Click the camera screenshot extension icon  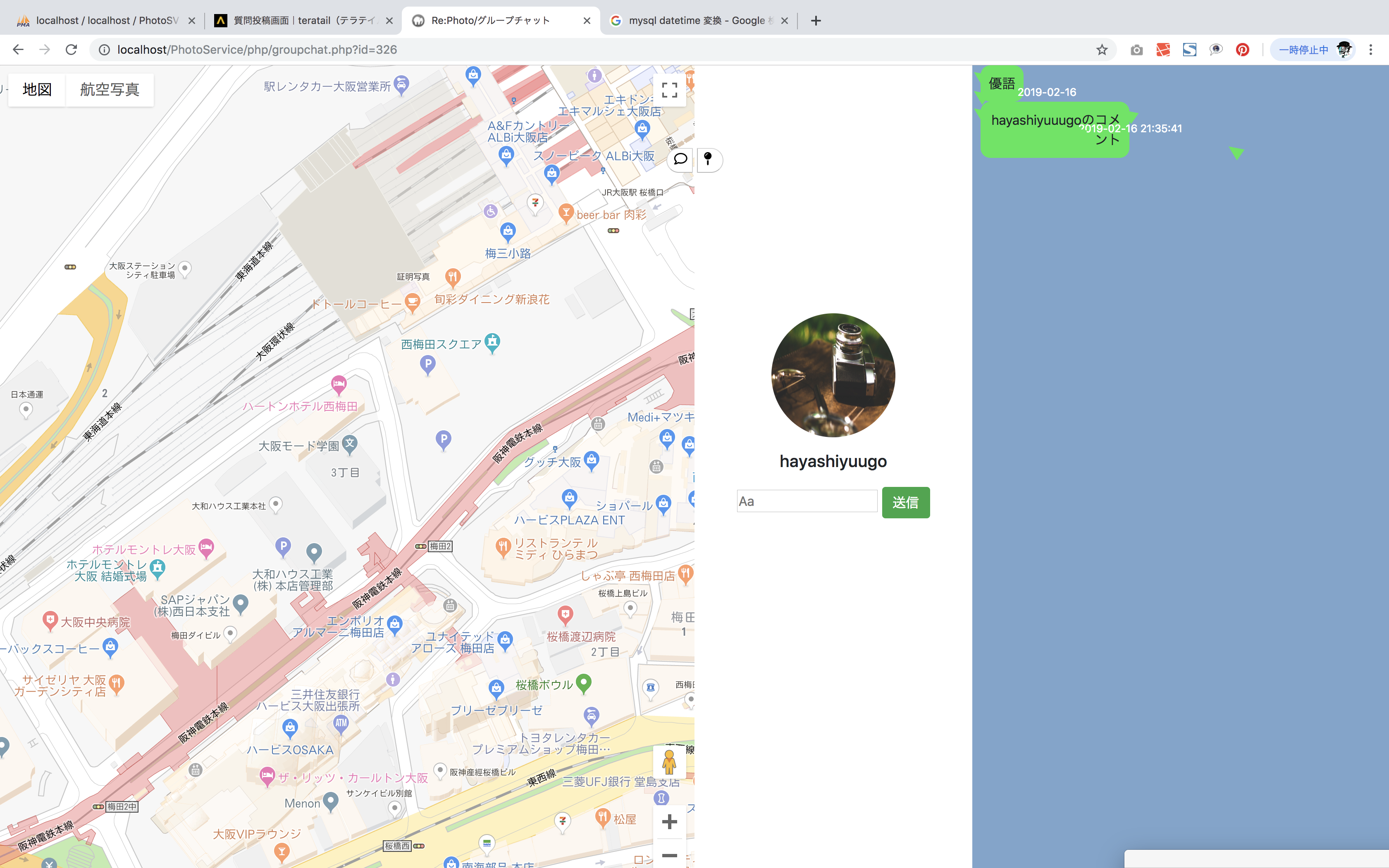pyautogui.click(x=1136, y=50)
